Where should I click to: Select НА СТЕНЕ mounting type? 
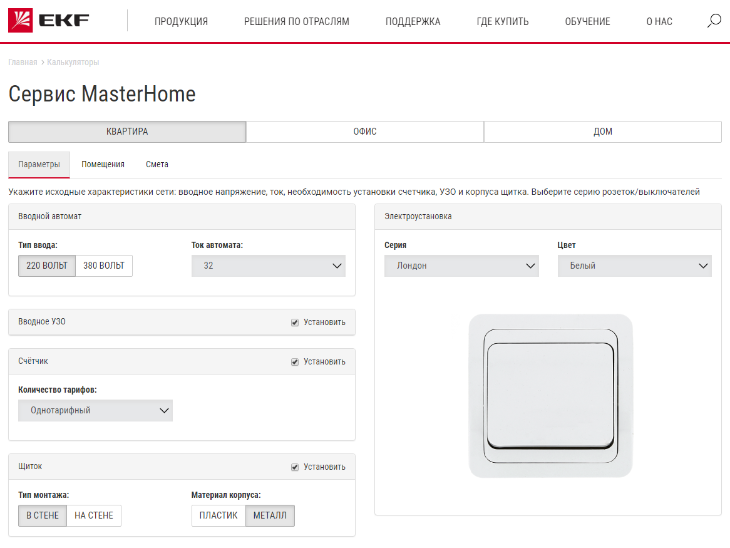coord(94,516)
